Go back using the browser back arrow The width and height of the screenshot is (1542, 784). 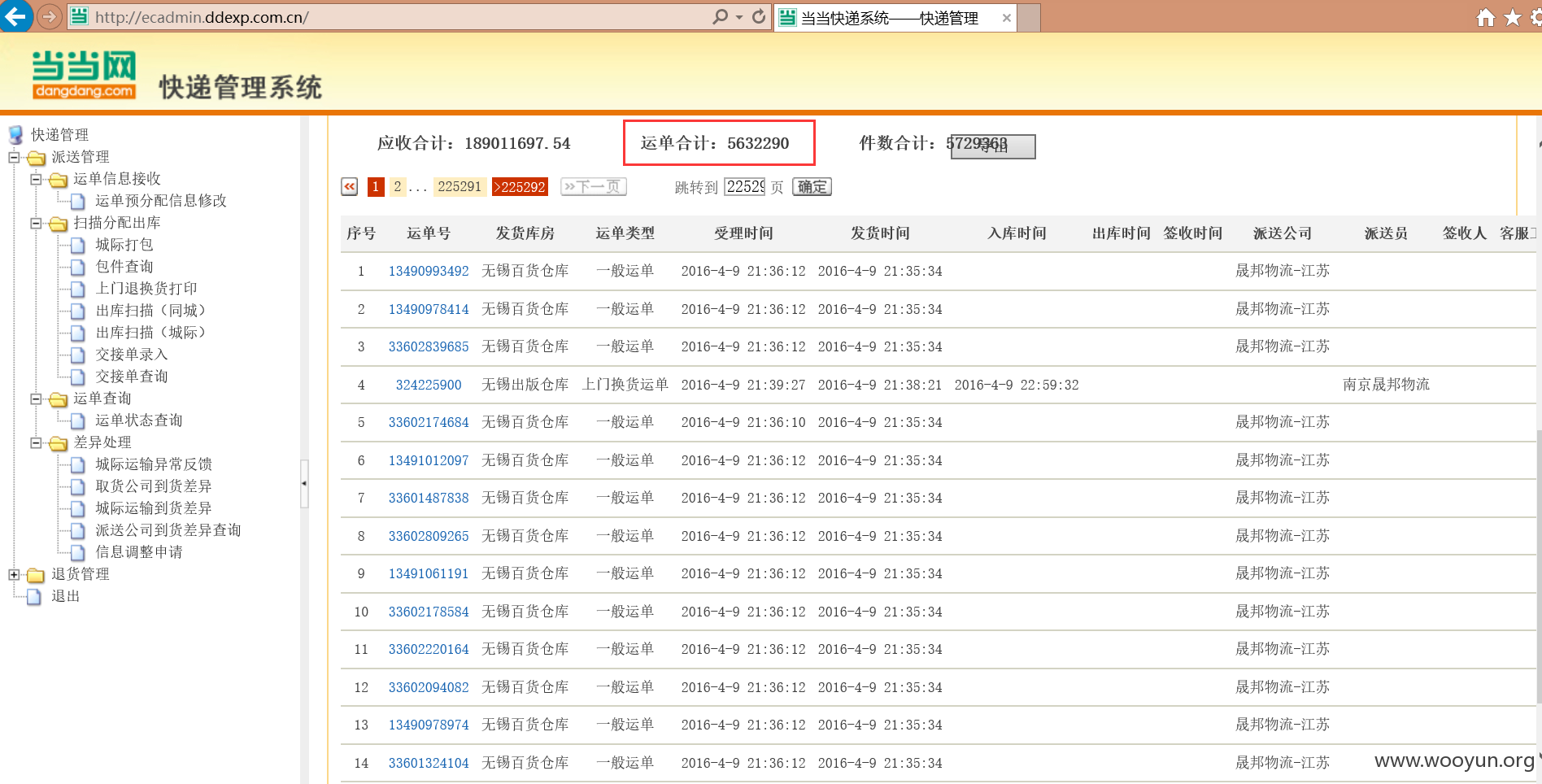15,15
